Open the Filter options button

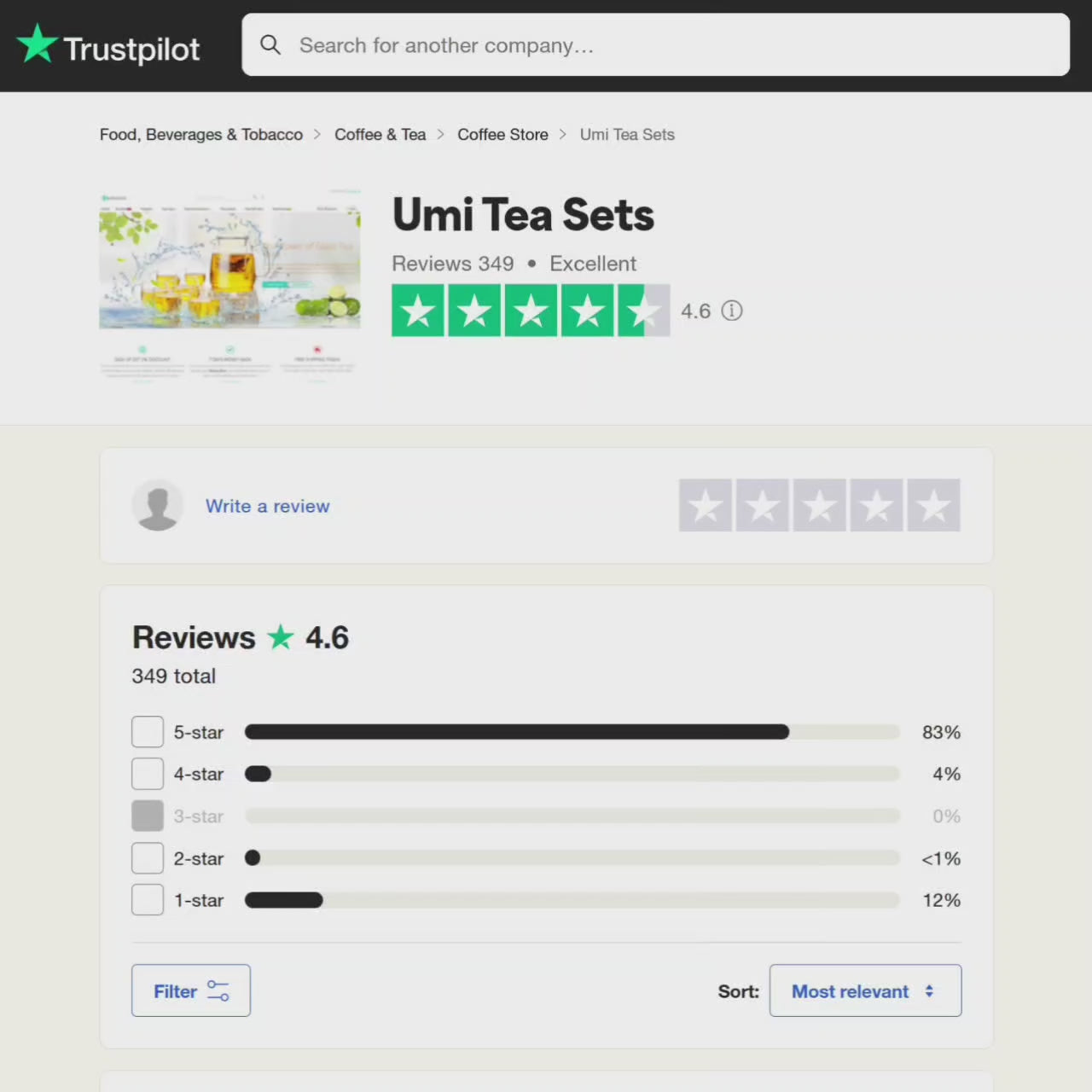click(x=191, y=990)
